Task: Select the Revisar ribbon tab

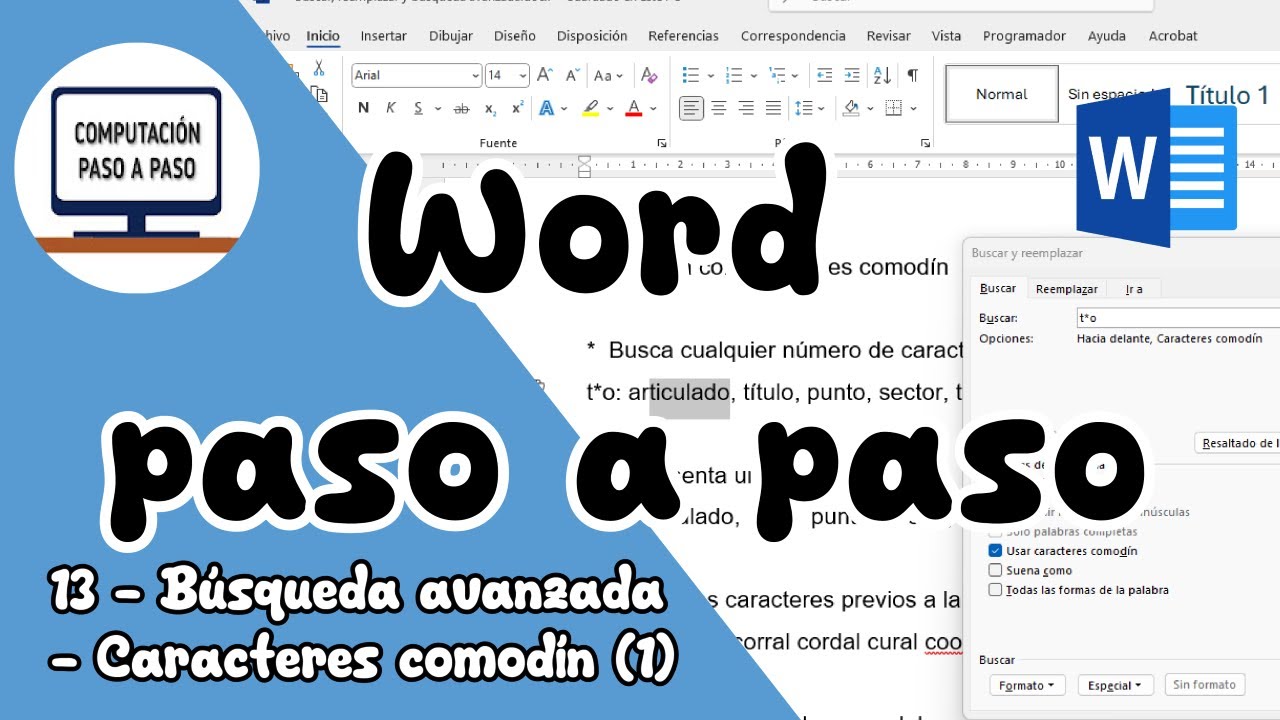Action: [x=888, y=36]
